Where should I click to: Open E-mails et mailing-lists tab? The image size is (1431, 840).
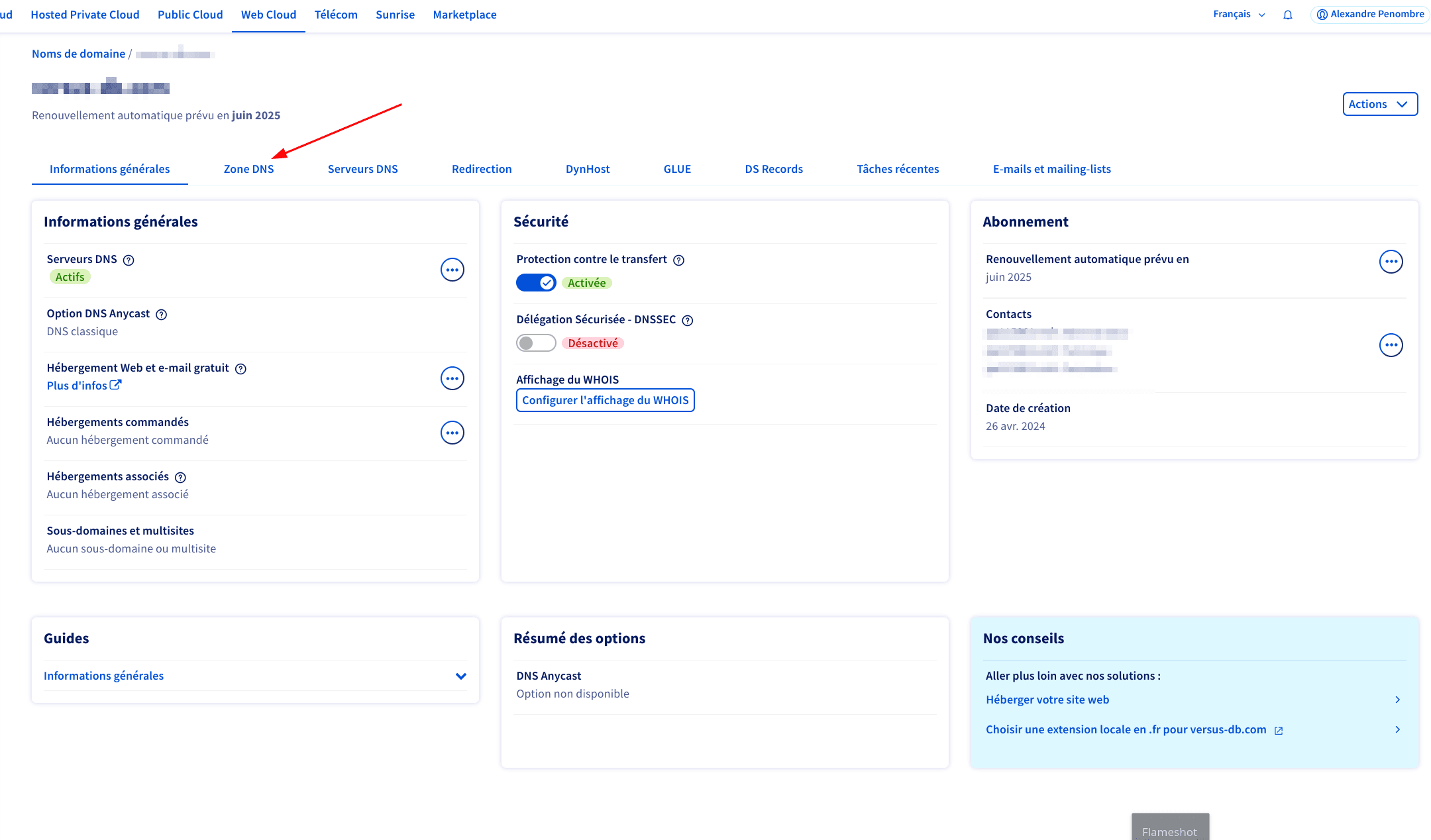tap(1052, 169)
